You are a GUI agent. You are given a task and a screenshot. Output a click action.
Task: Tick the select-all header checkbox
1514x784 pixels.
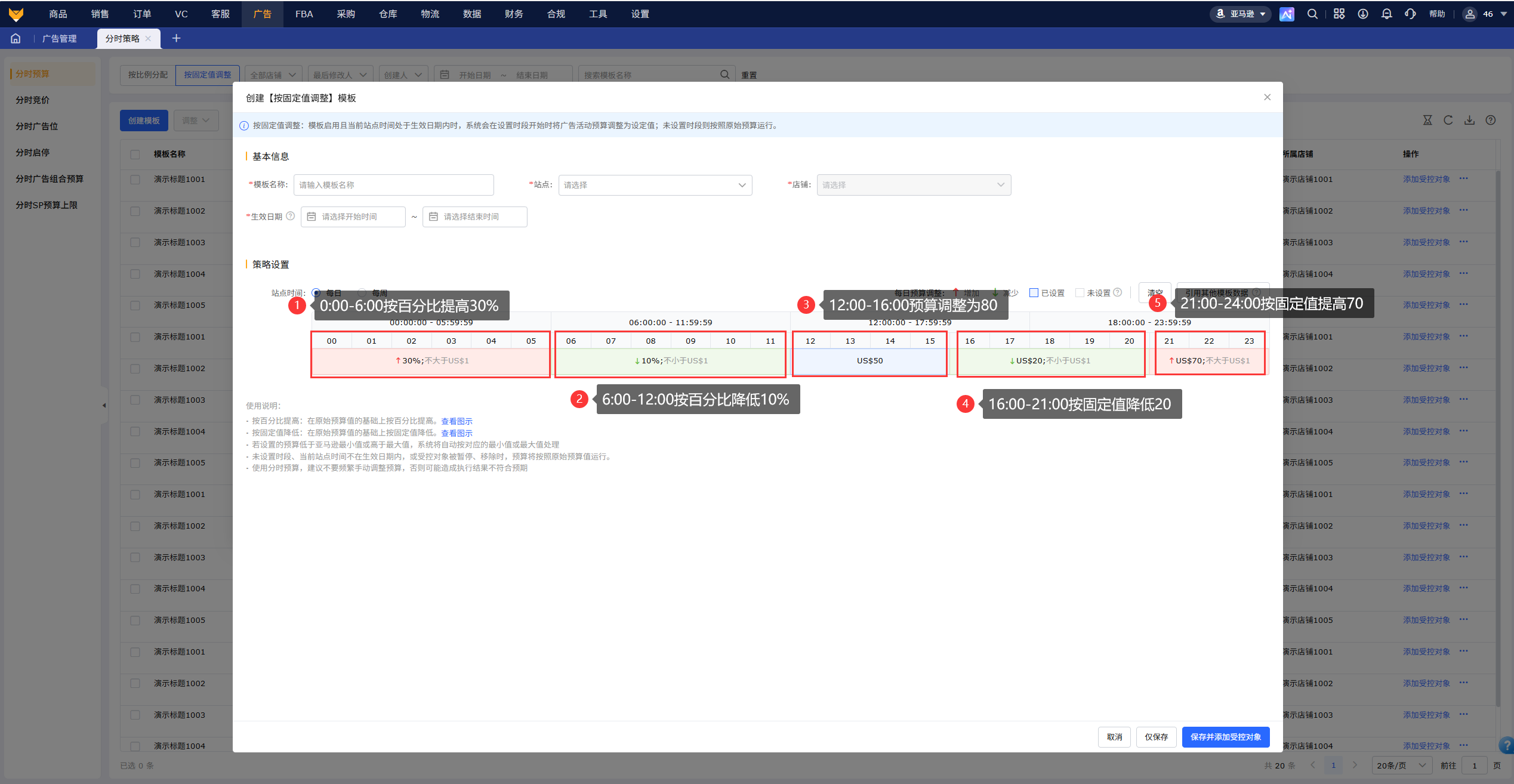135,154
